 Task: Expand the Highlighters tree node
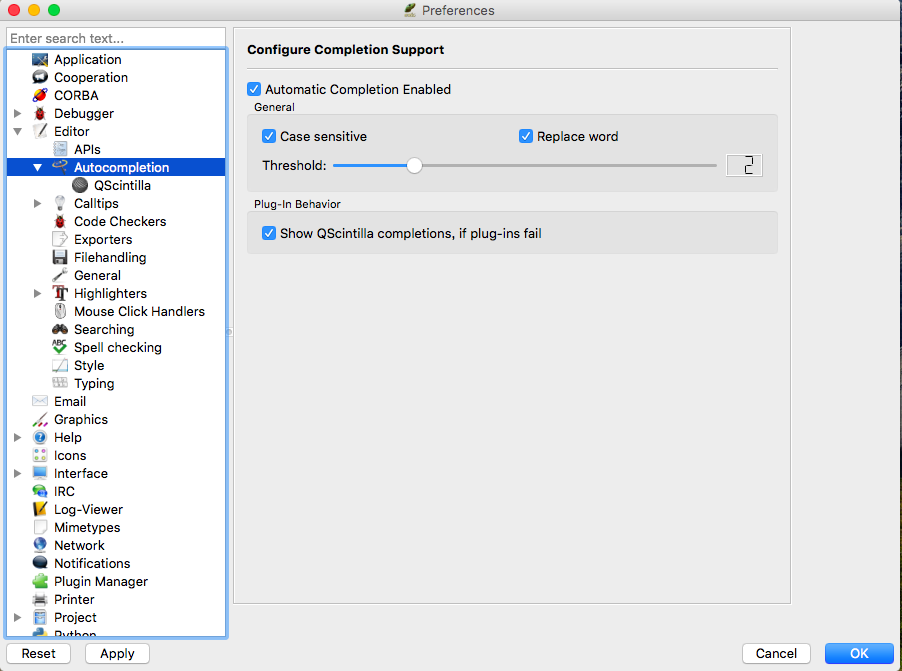(38, 294)
